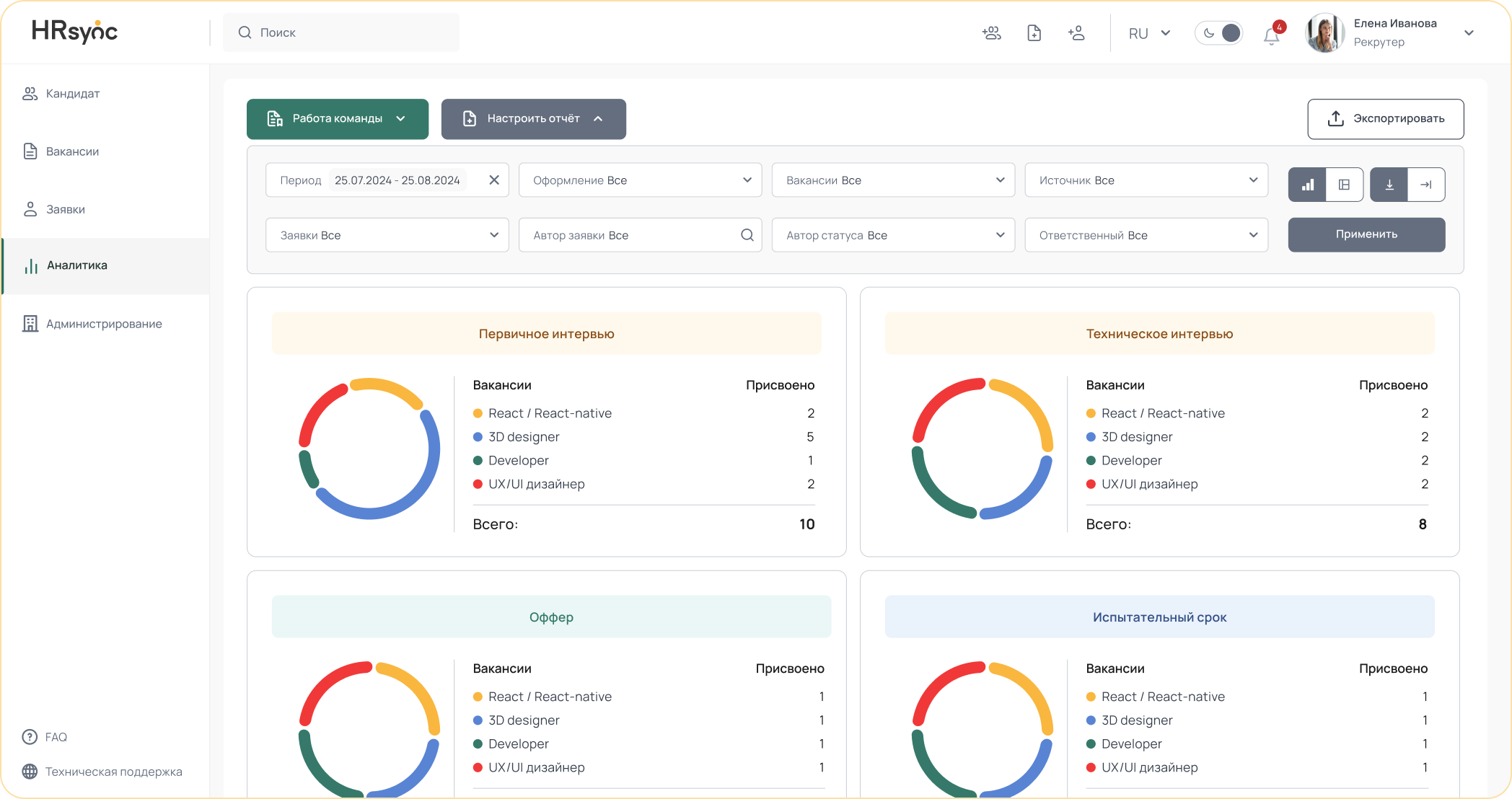Click yellow React dot in Испытательный срок

(x=1091, y=697)
